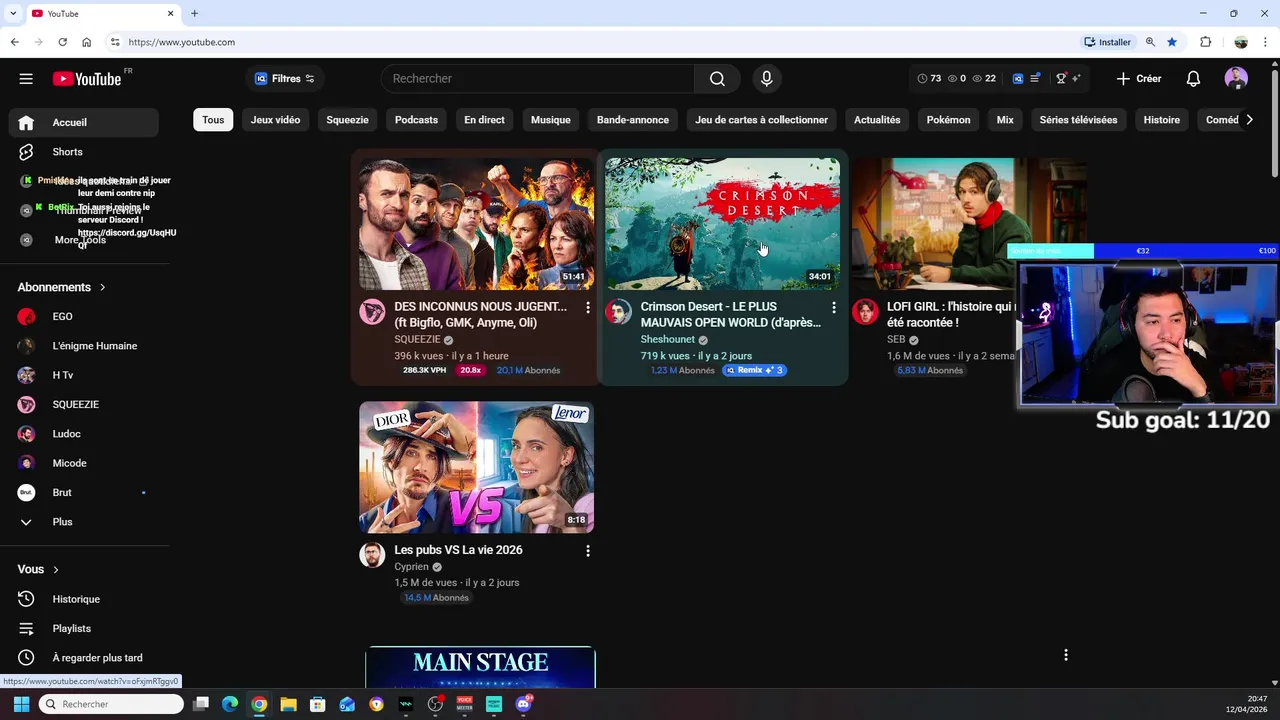
Task: Open options menu for Les pubs VS video
Action: 588,551
